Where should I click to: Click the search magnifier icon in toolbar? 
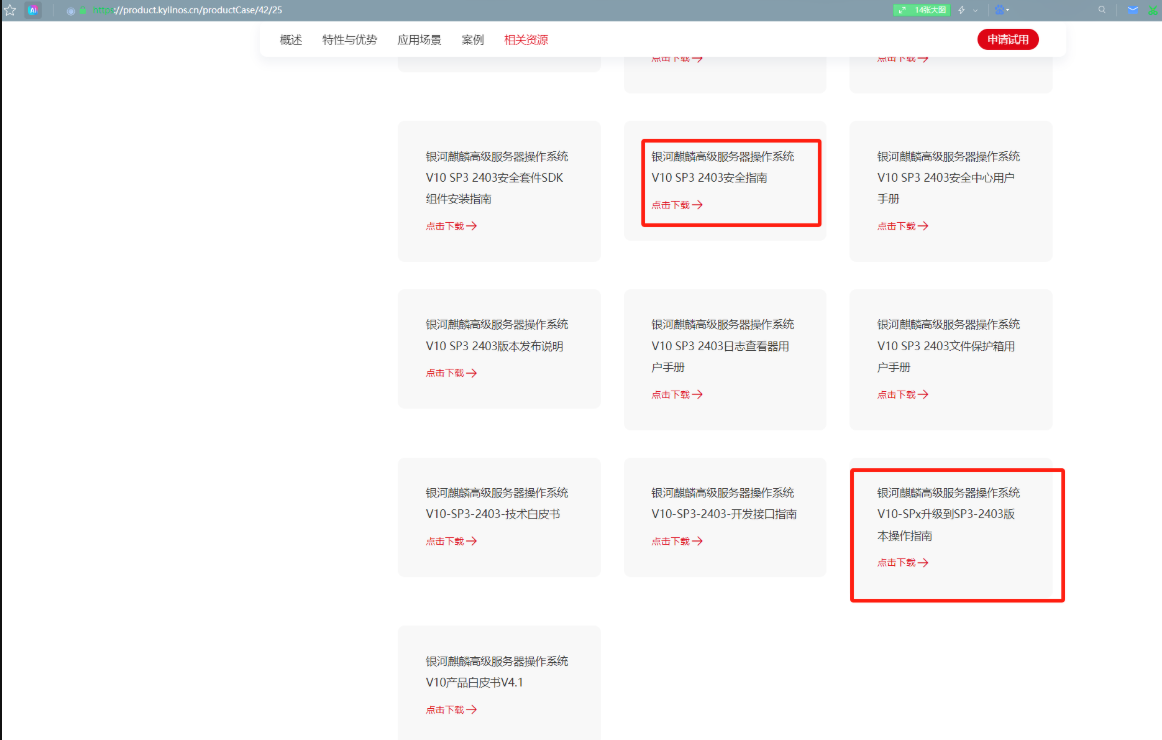1102,10
